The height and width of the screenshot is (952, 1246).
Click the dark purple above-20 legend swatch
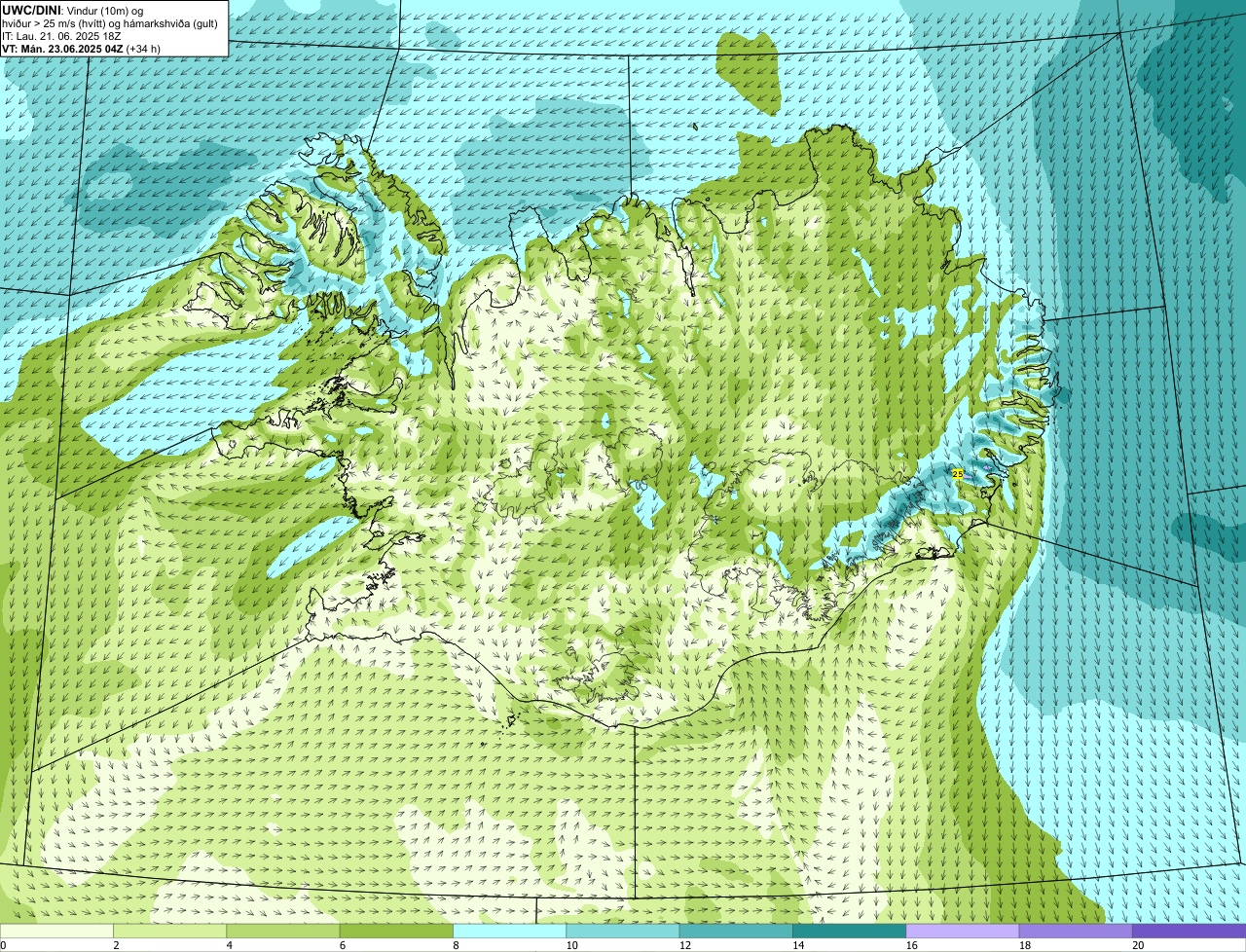pos(1190,931)
